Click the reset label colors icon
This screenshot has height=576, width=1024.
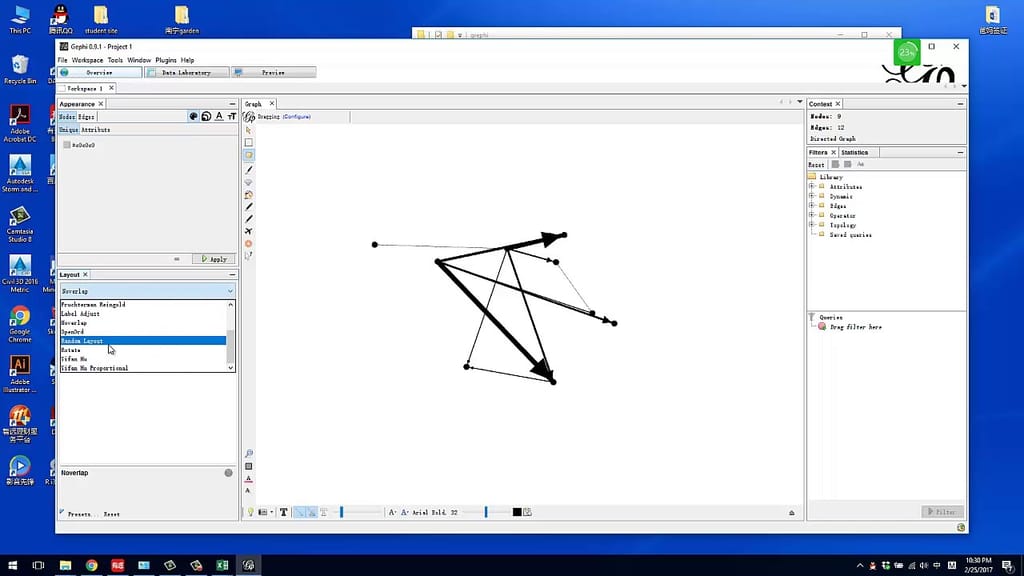[x=249, y=479]
